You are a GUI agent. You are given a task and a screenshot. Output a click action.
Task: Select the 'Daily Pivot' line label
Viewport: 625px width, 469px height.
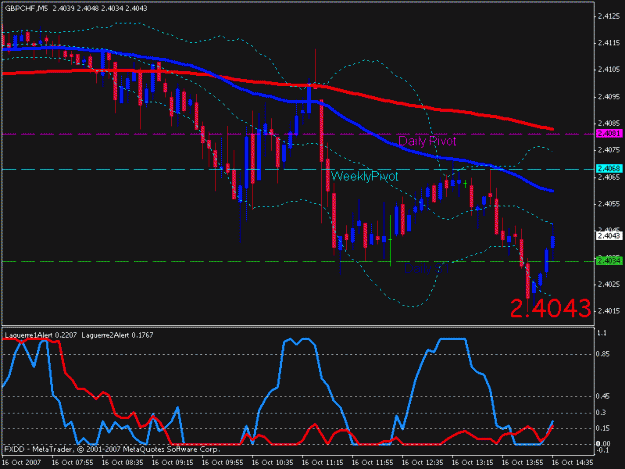[x=427, y=141]
